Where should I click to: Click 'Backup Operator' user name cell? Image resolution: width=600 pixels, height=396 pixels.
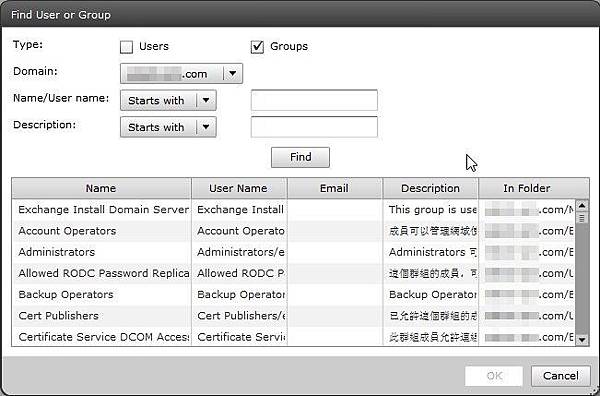click(x=239, y=295)
